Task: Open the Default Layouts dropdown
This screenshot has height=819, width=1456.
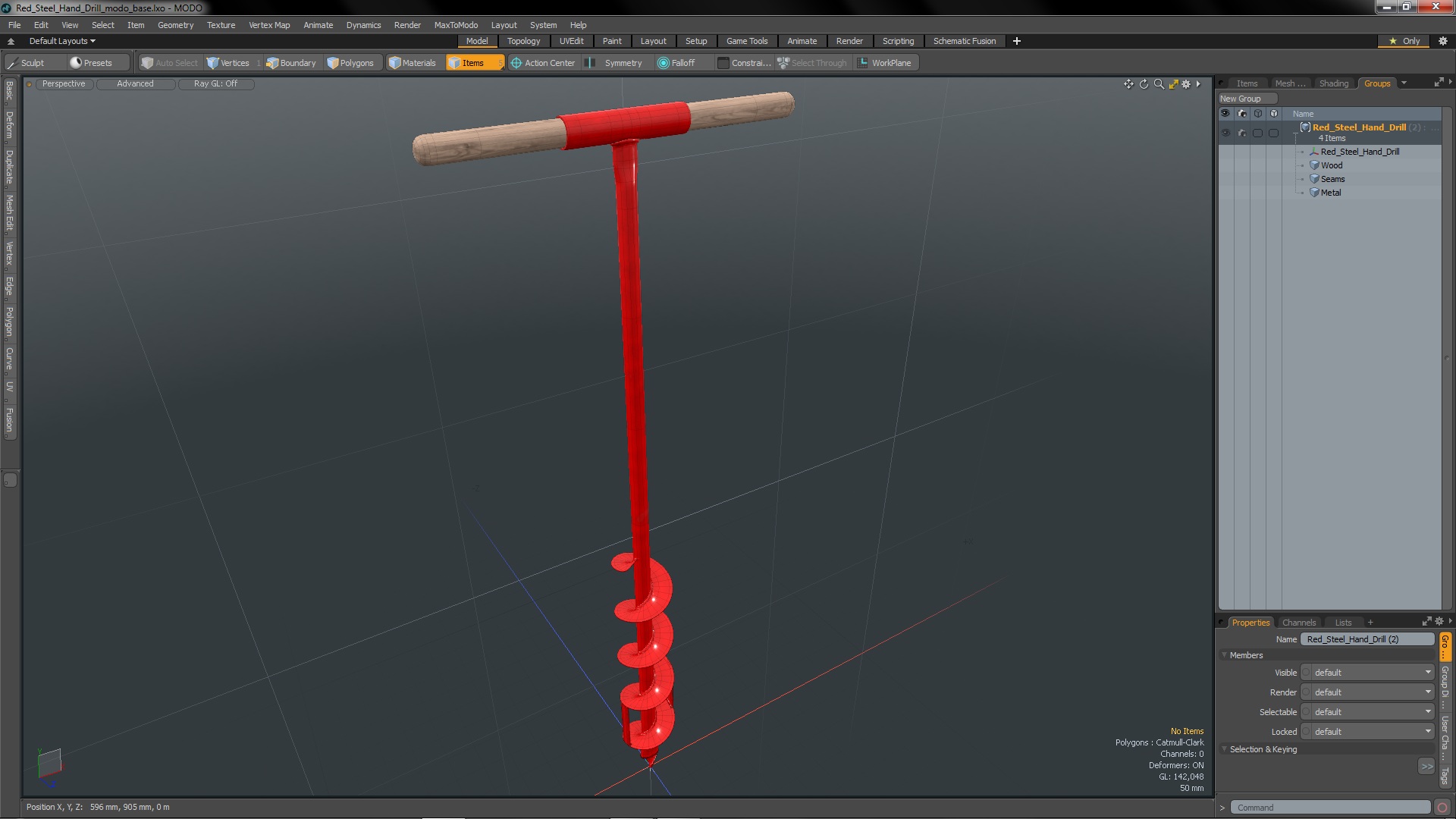Action: (x=62, y=41)
